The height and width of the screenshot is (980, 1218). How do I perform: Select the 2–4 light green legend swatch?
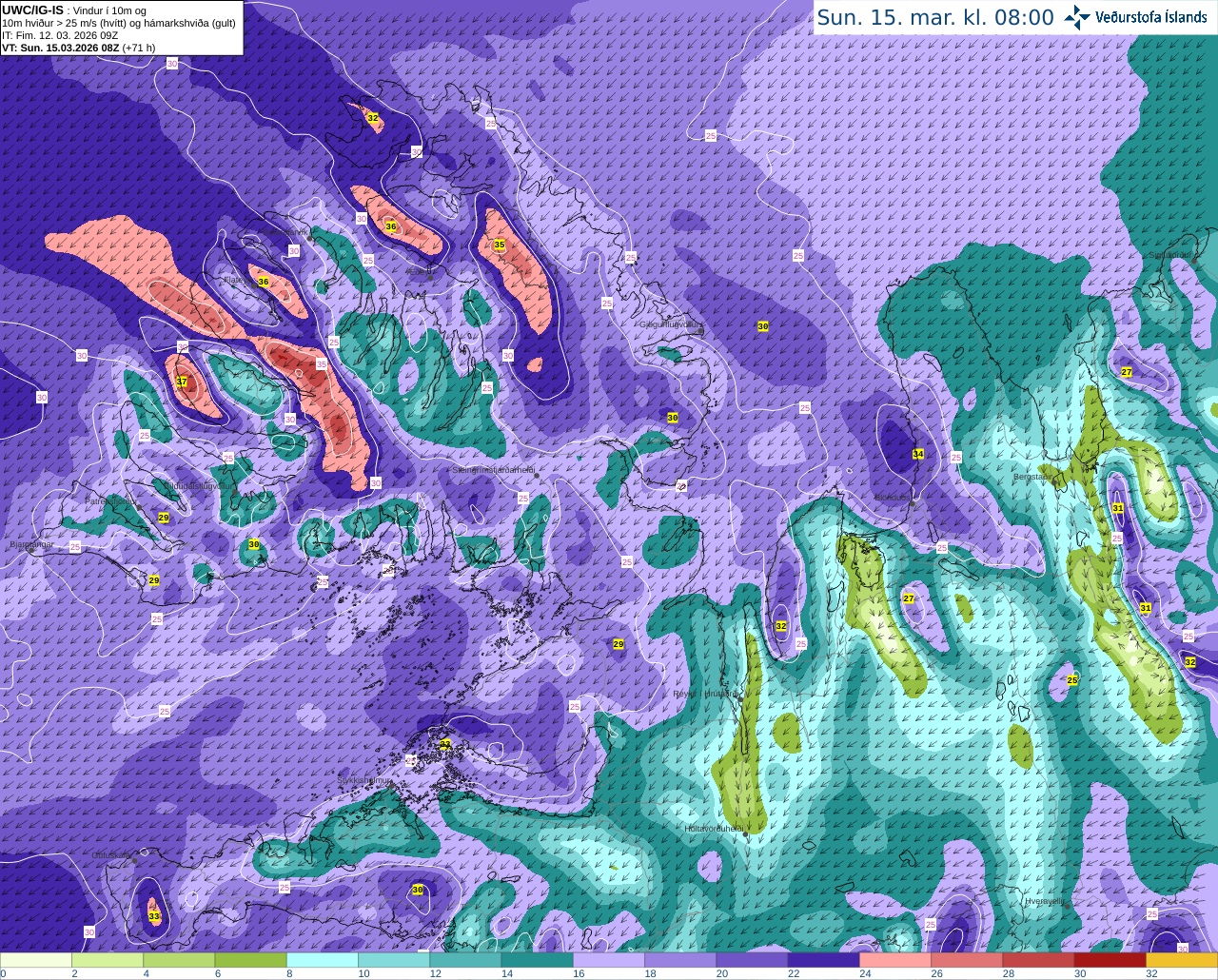(x=108, y=959)
